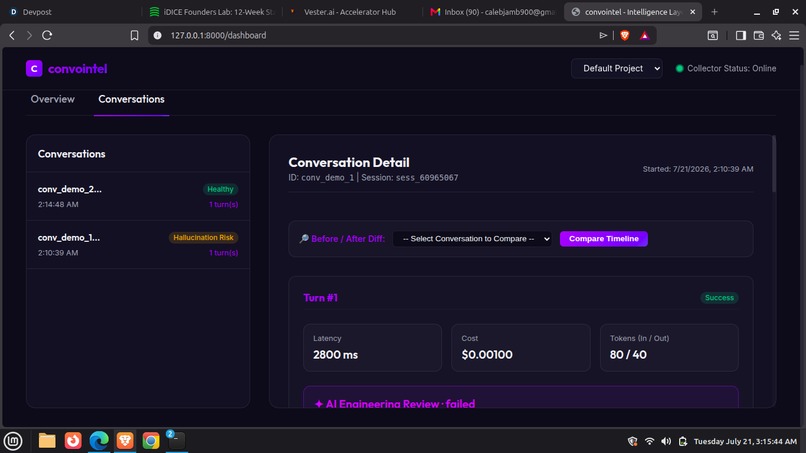Go forward in browser history
The image size is (806, 453).
[29, 35]
